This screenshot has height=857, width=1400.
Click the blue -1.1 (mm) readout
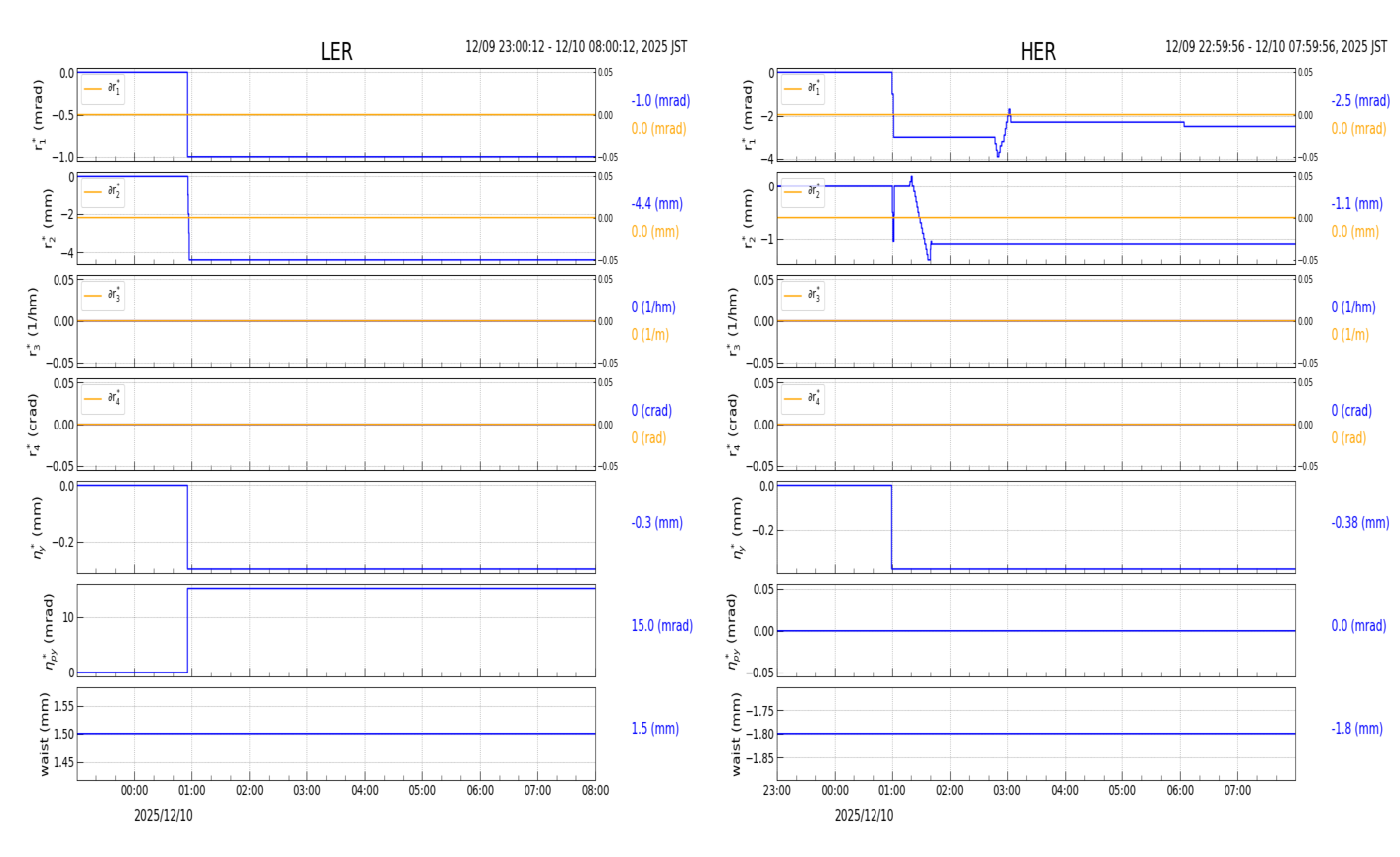click(1356, 204)
